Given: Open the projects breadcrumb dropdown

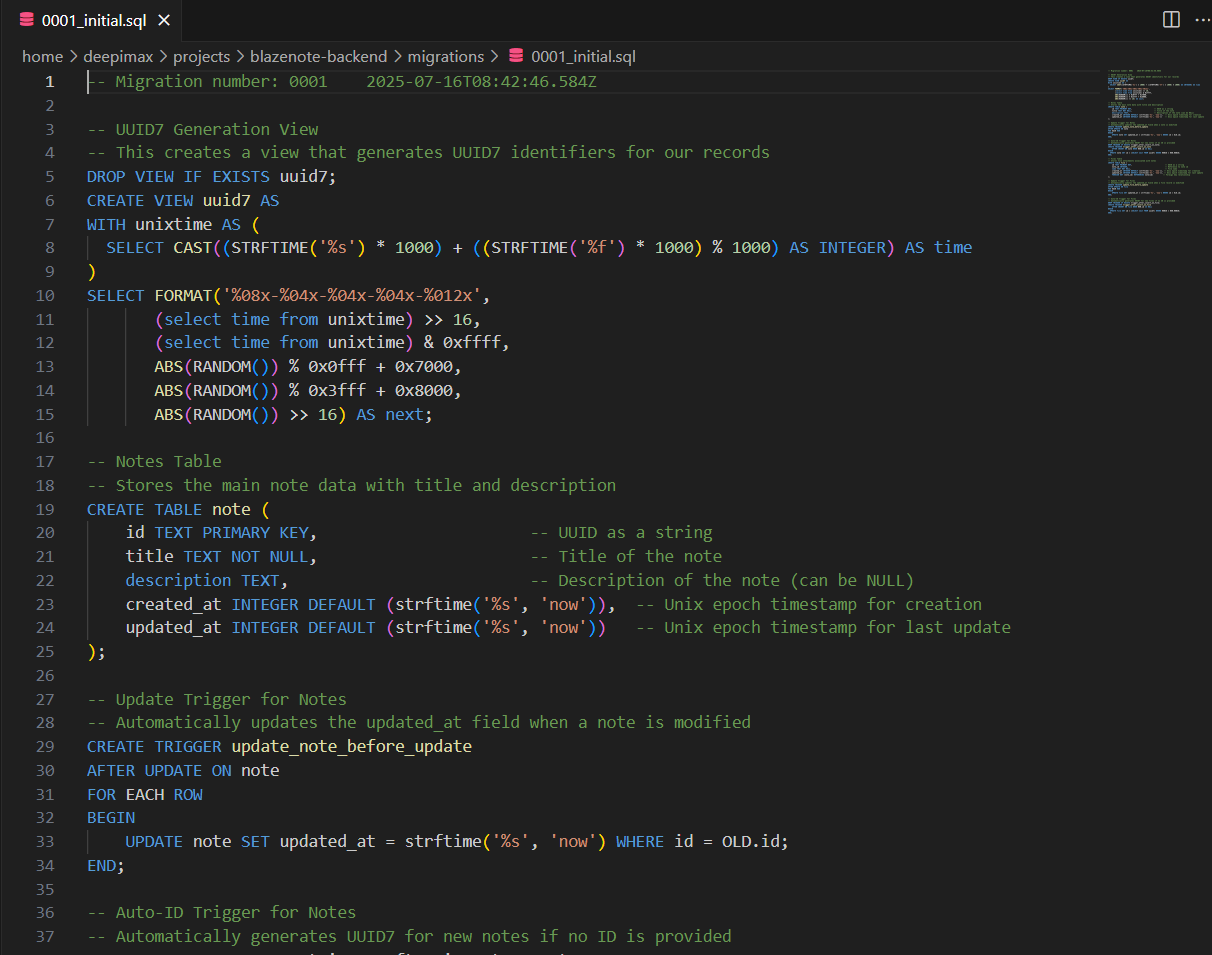Looking at the screenshot, I should click(x=201, y=56).
